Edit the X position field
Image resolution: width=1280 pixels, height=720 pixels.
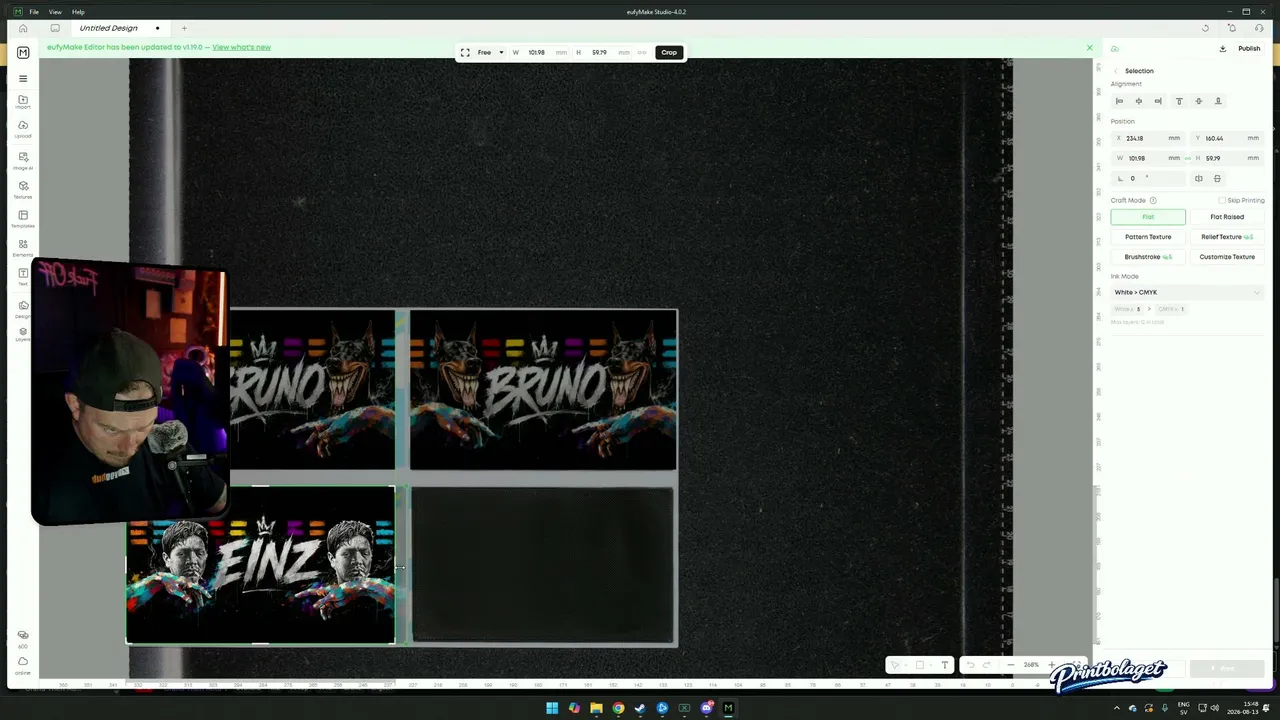[1148, 138]
